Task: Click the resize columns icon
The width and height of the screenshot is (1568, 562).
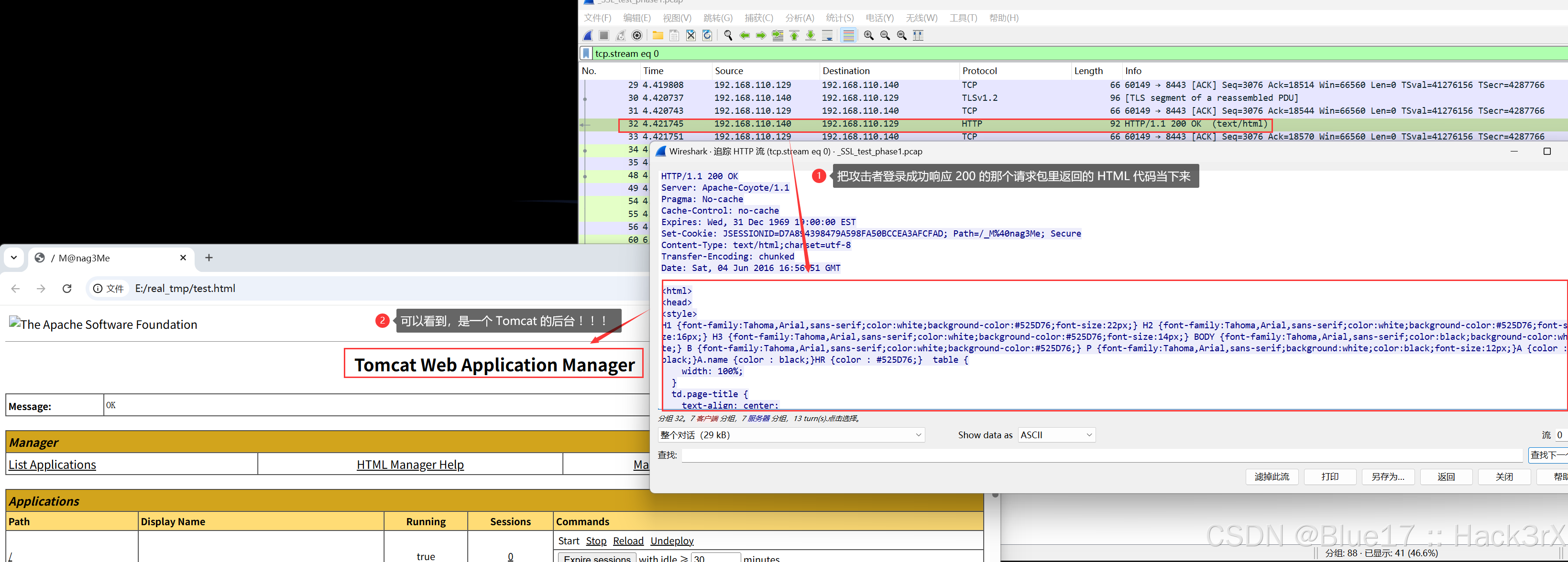Action: coord(918,35)
